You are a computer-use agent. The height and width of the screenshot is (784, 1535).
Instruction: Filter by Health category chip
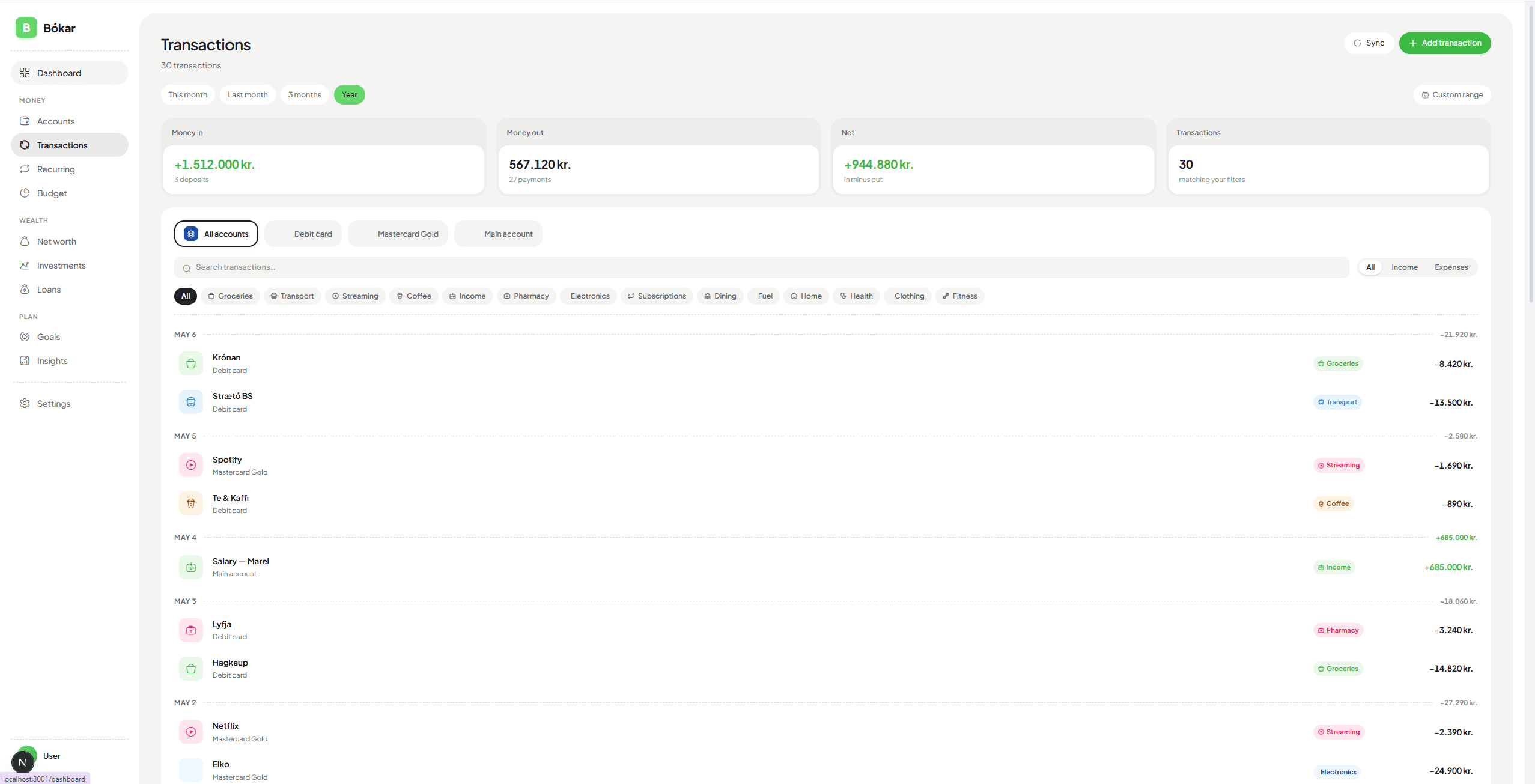[x=856, y=296]
